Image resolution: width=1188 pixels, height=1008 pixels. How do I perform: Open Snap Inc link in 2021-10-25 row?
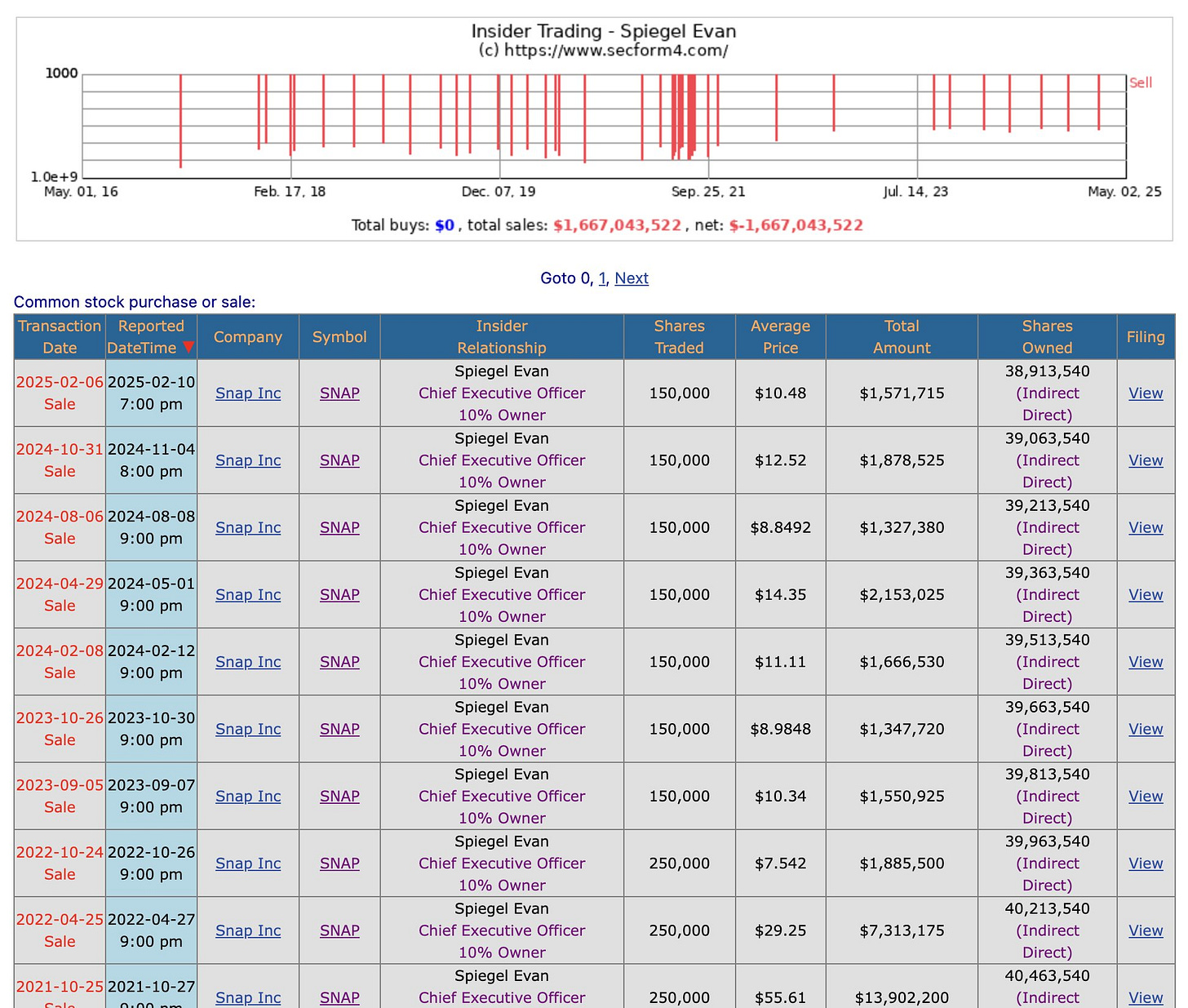[248, 997]
